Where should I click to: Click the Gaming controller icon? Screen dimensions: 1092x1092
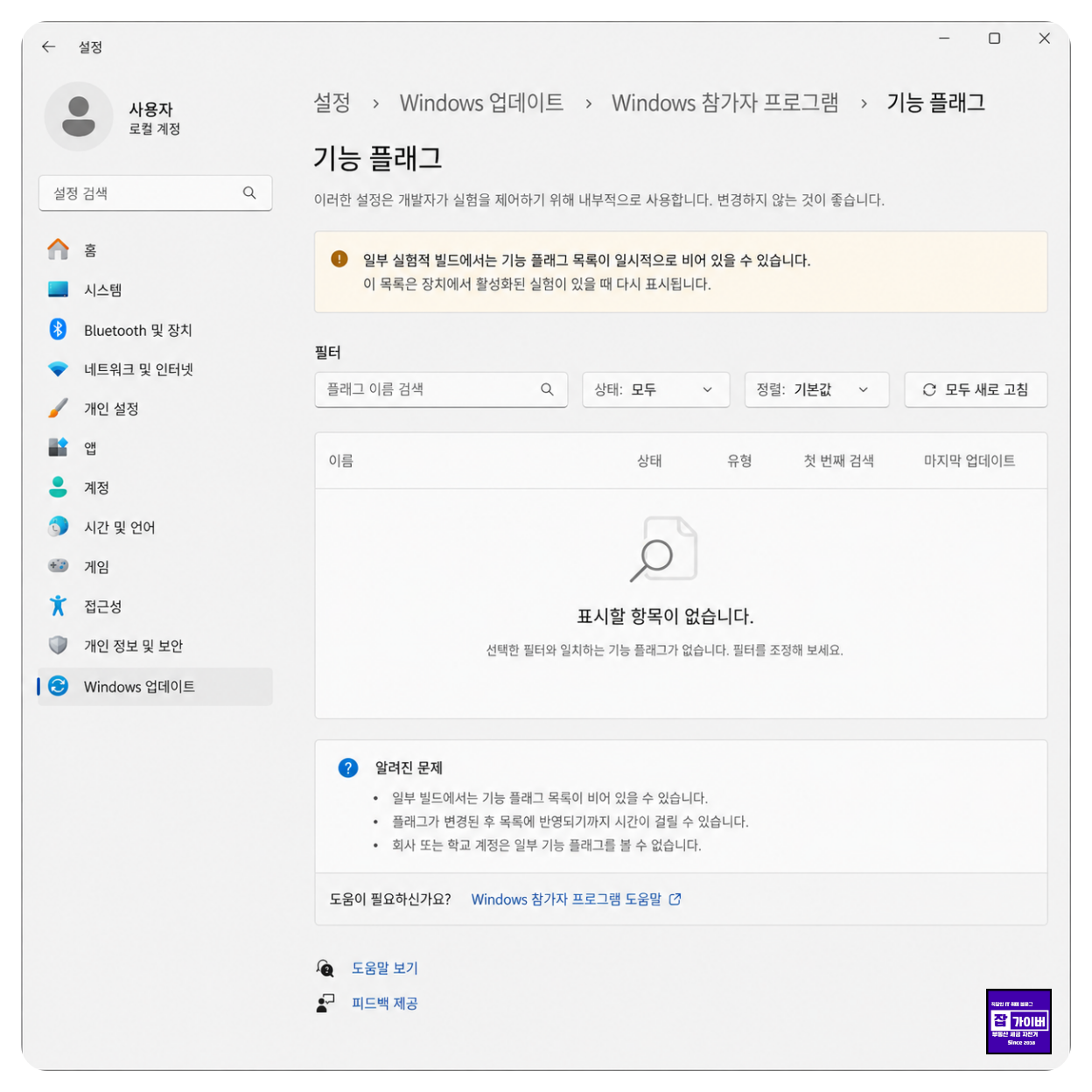(x=59, y=566)
